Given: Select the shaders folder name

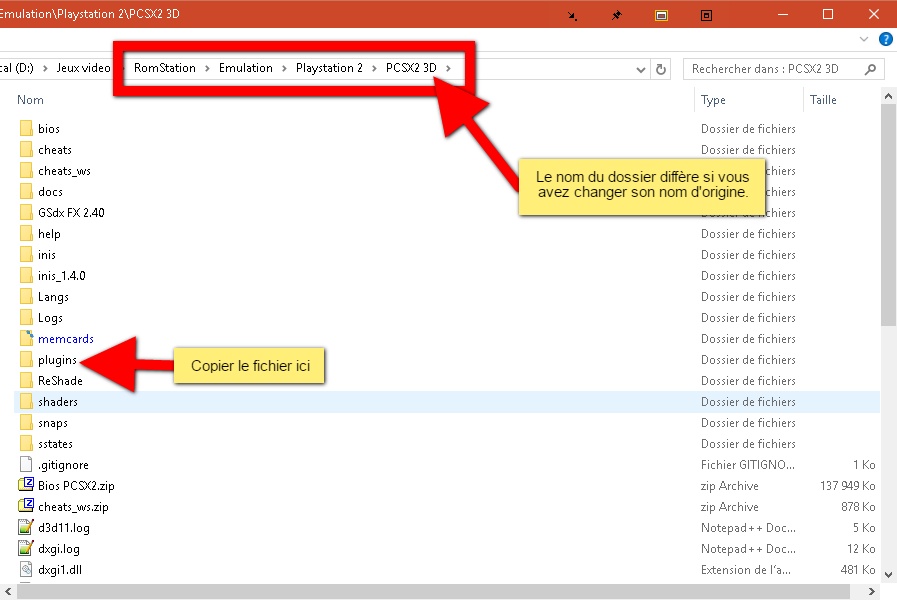Looking at the screenshot, I should tap(58, 402).
